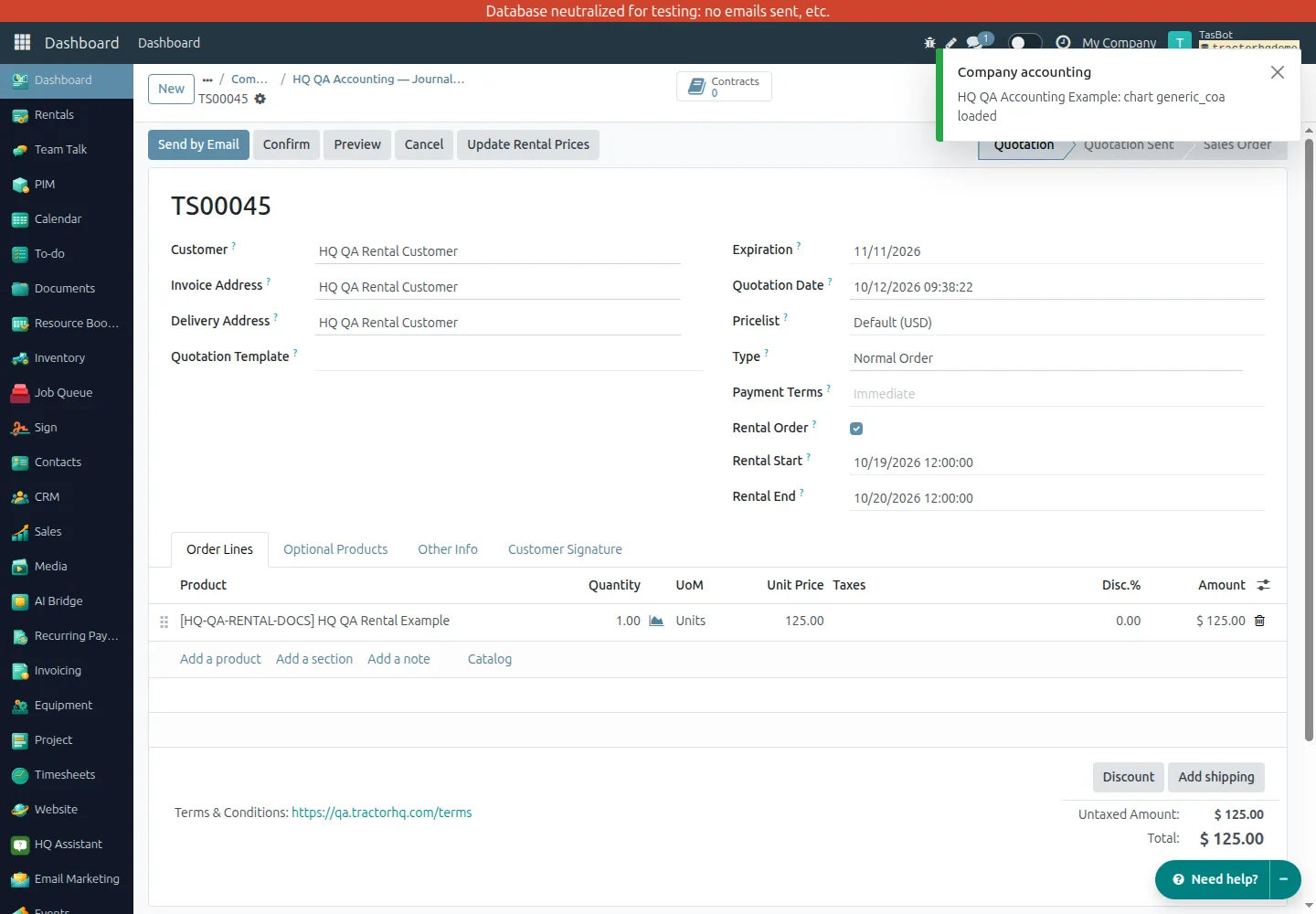Click Update Rental Prices button

tap(528, 144)
